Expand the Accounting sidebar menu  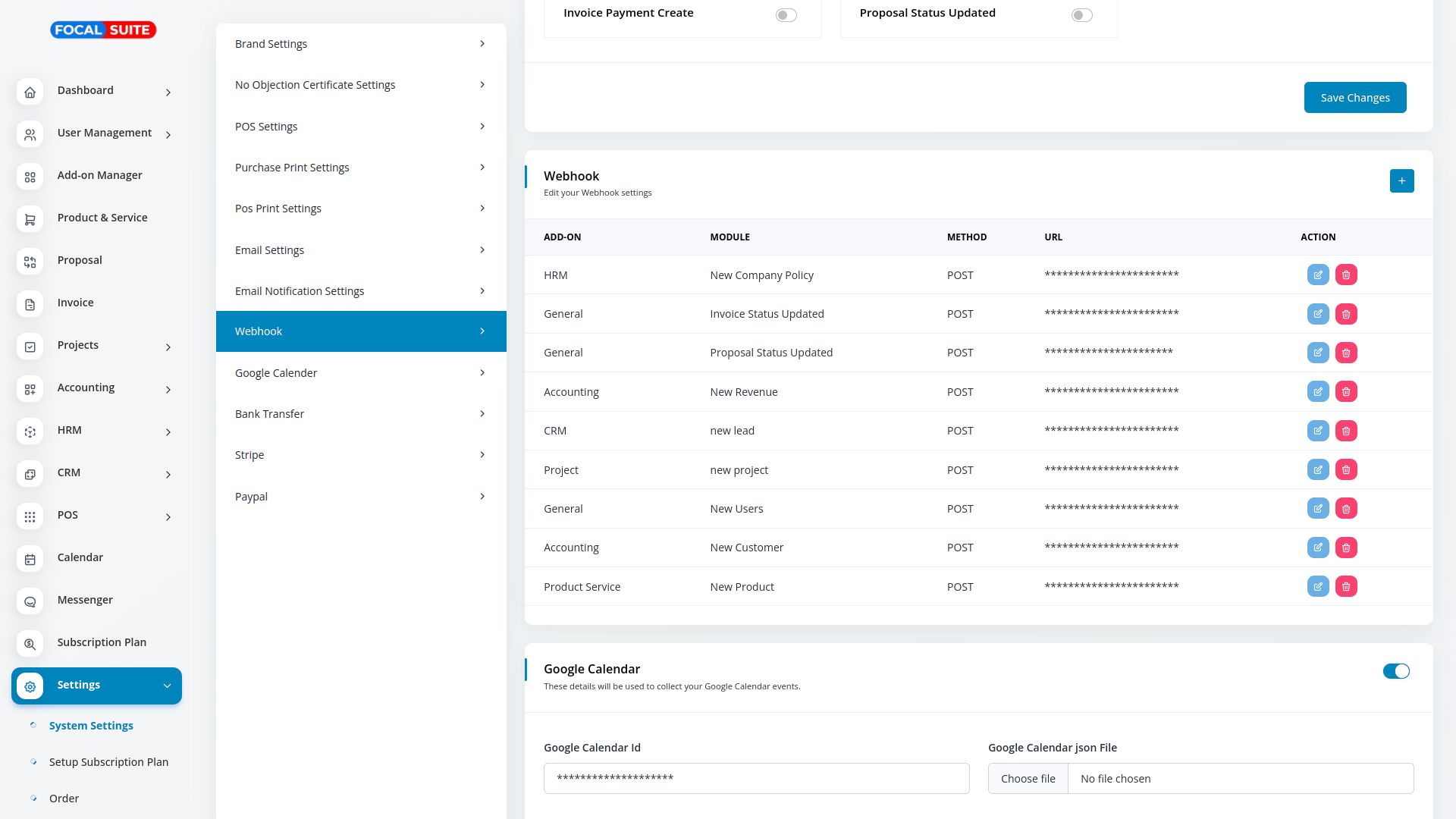[x=168, y=390]
